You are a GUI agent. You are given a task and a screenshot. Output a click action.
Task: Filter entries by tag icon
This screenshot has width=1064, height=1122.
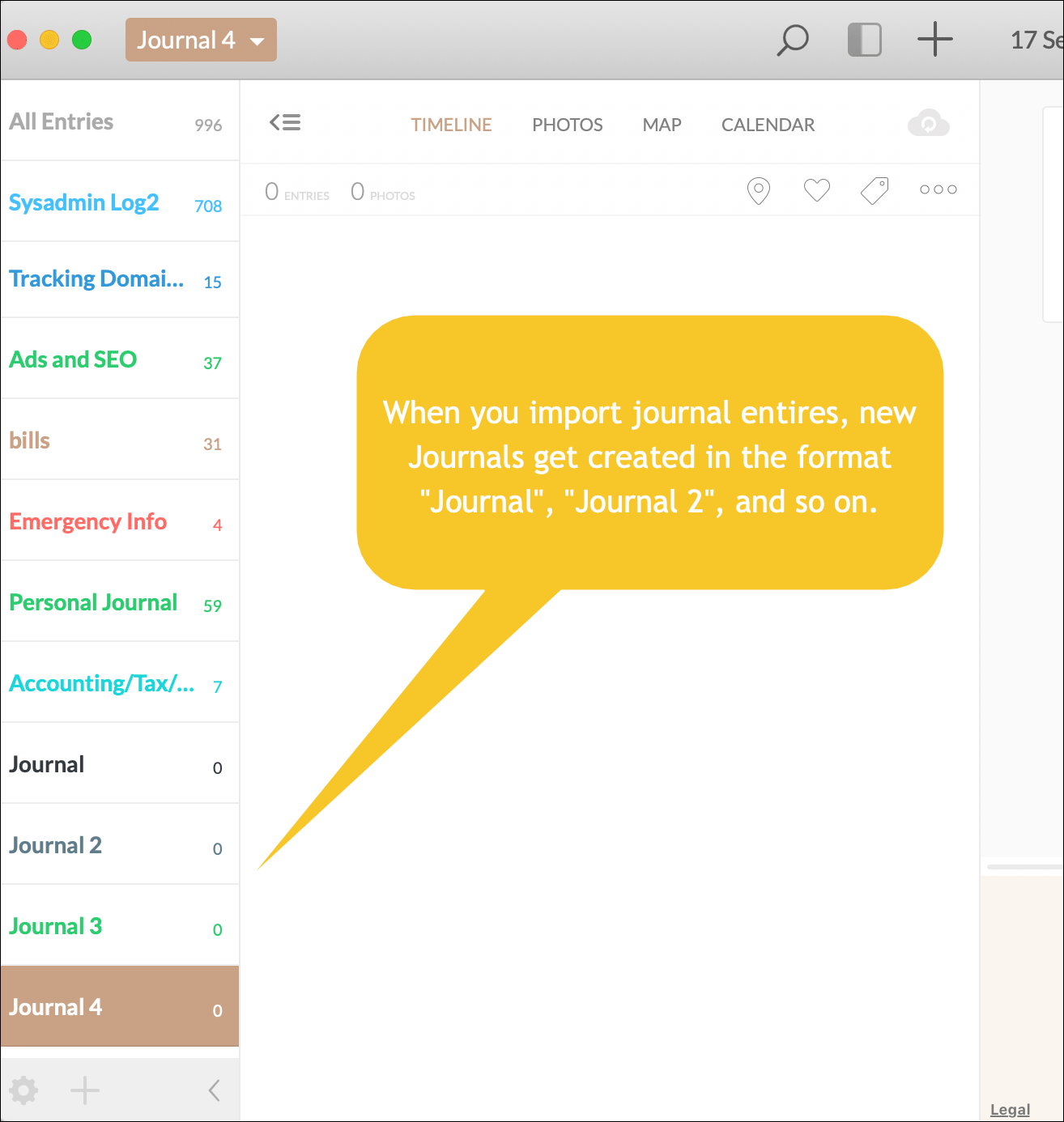coord(875,191)
